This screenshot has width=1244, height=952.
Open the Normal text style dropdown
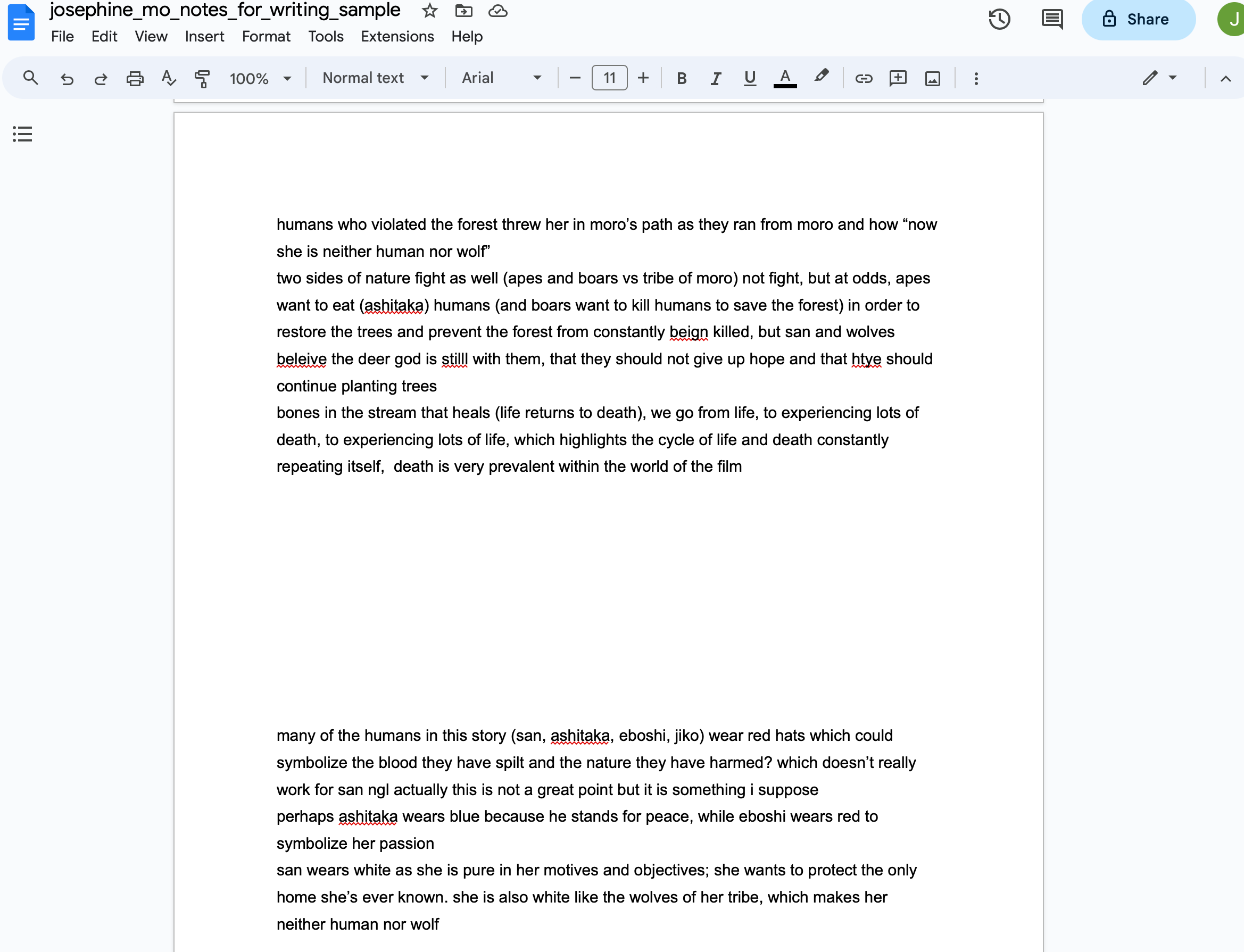pyautogui.click(x=375, y=78)
